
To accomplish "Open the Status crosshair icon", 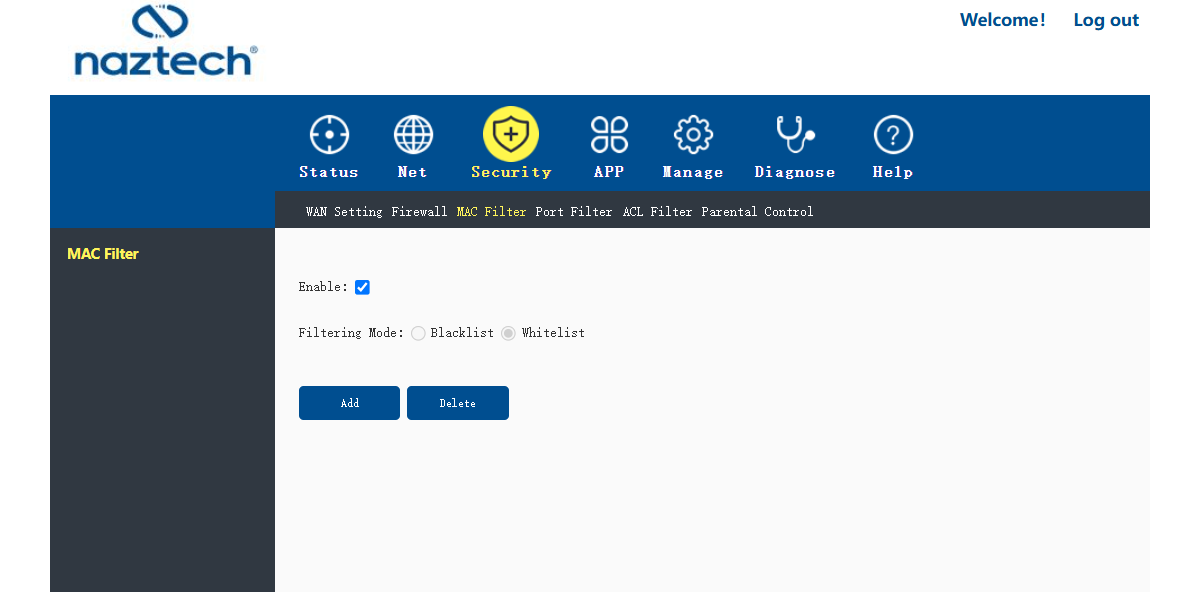I will pos(329,135).
